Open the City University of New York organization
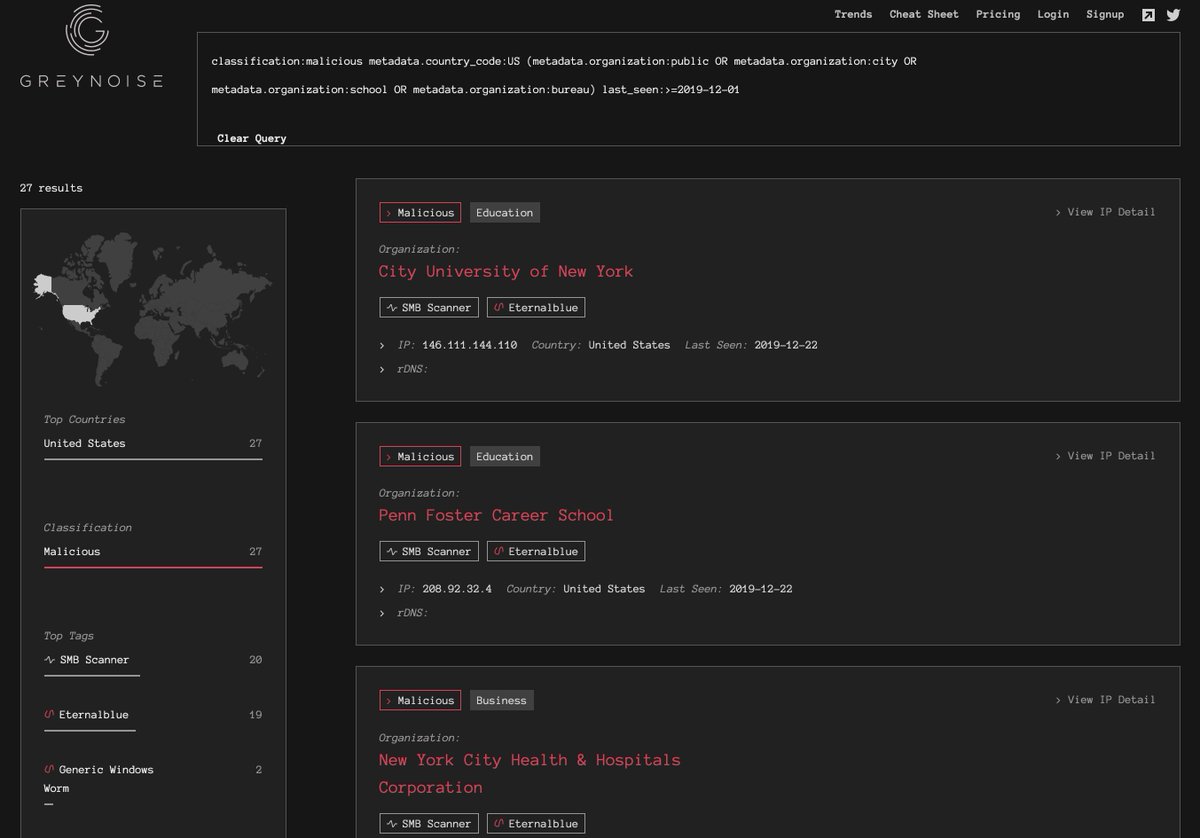Viewport: 1200px width, 838px height. 506,271
